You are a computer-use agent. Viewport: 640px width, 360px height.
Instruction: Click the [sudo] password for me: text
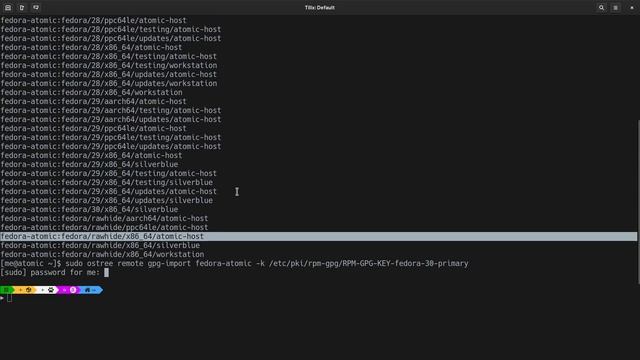[50, 272]
